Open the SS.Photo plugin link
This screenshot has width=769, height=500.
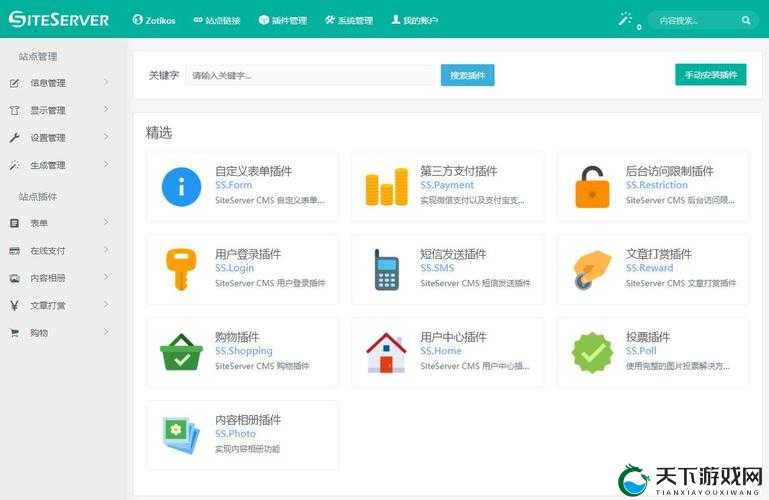click(x=235, y=433)
